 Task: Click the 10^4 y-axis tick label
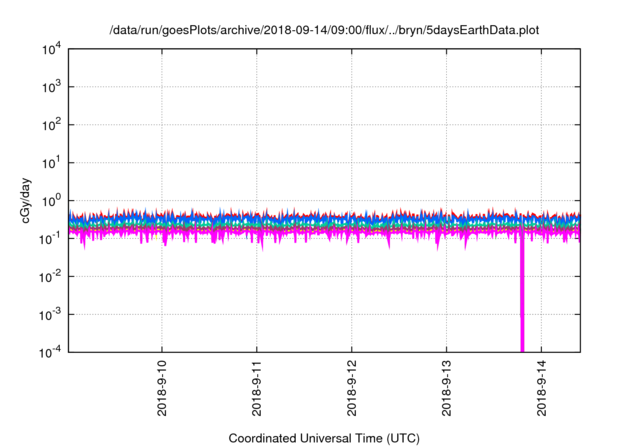coord(52,50)
